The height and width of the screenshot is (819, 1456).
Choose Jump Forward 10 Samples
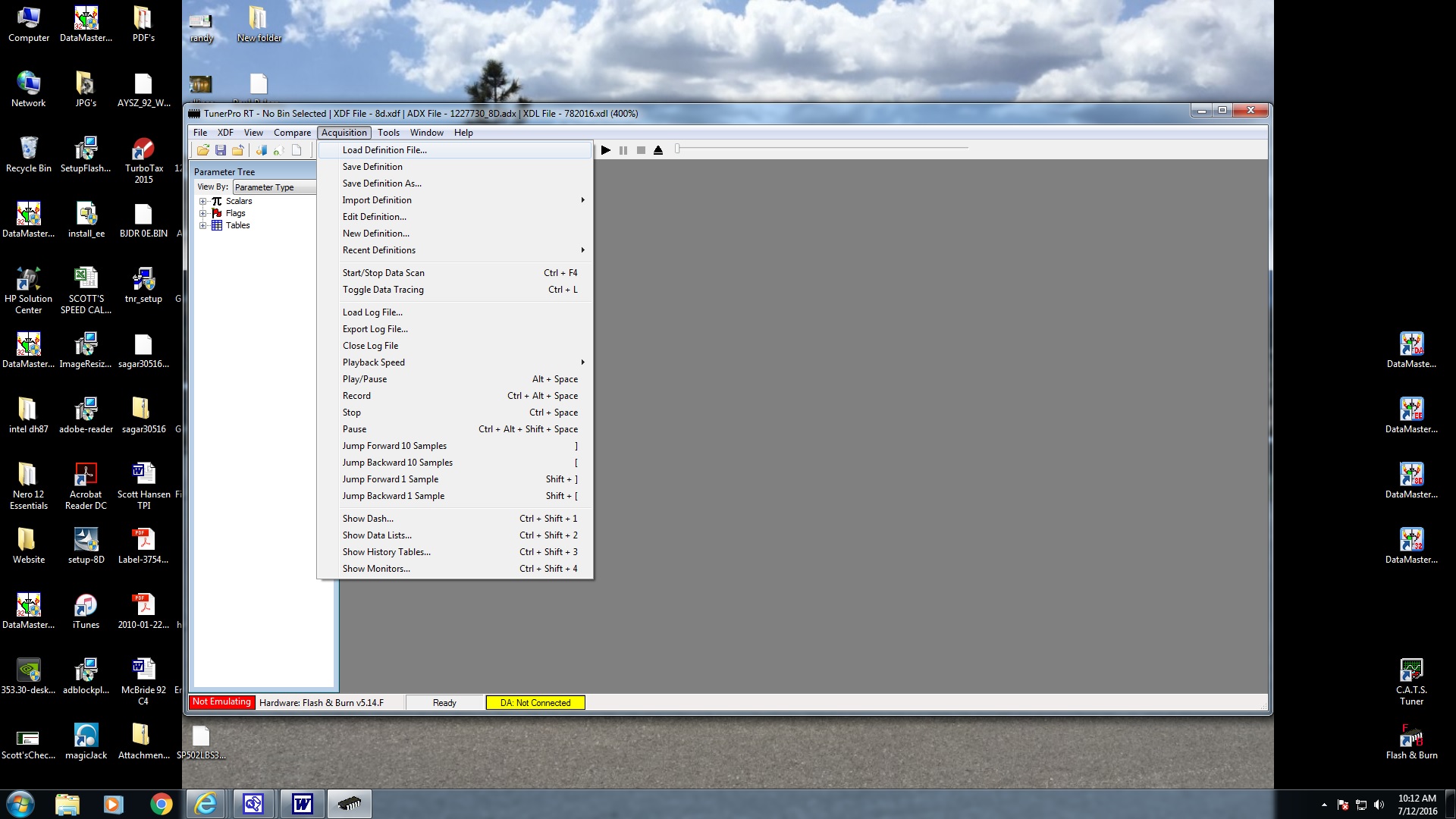(x=455, y=446)
